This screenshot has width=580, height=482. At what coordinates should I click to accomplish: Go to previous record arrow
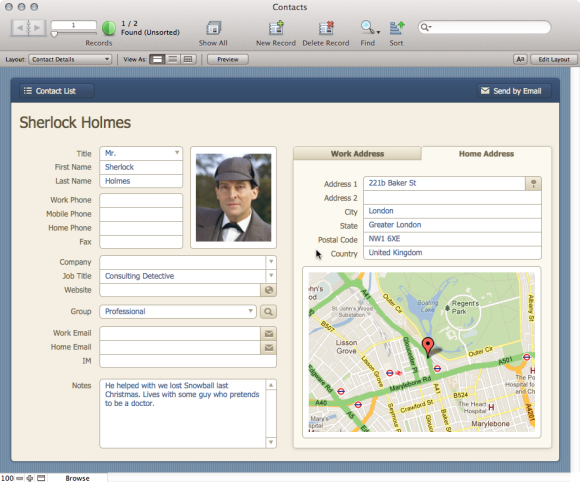pyautogui.click(x=20, y=27)
